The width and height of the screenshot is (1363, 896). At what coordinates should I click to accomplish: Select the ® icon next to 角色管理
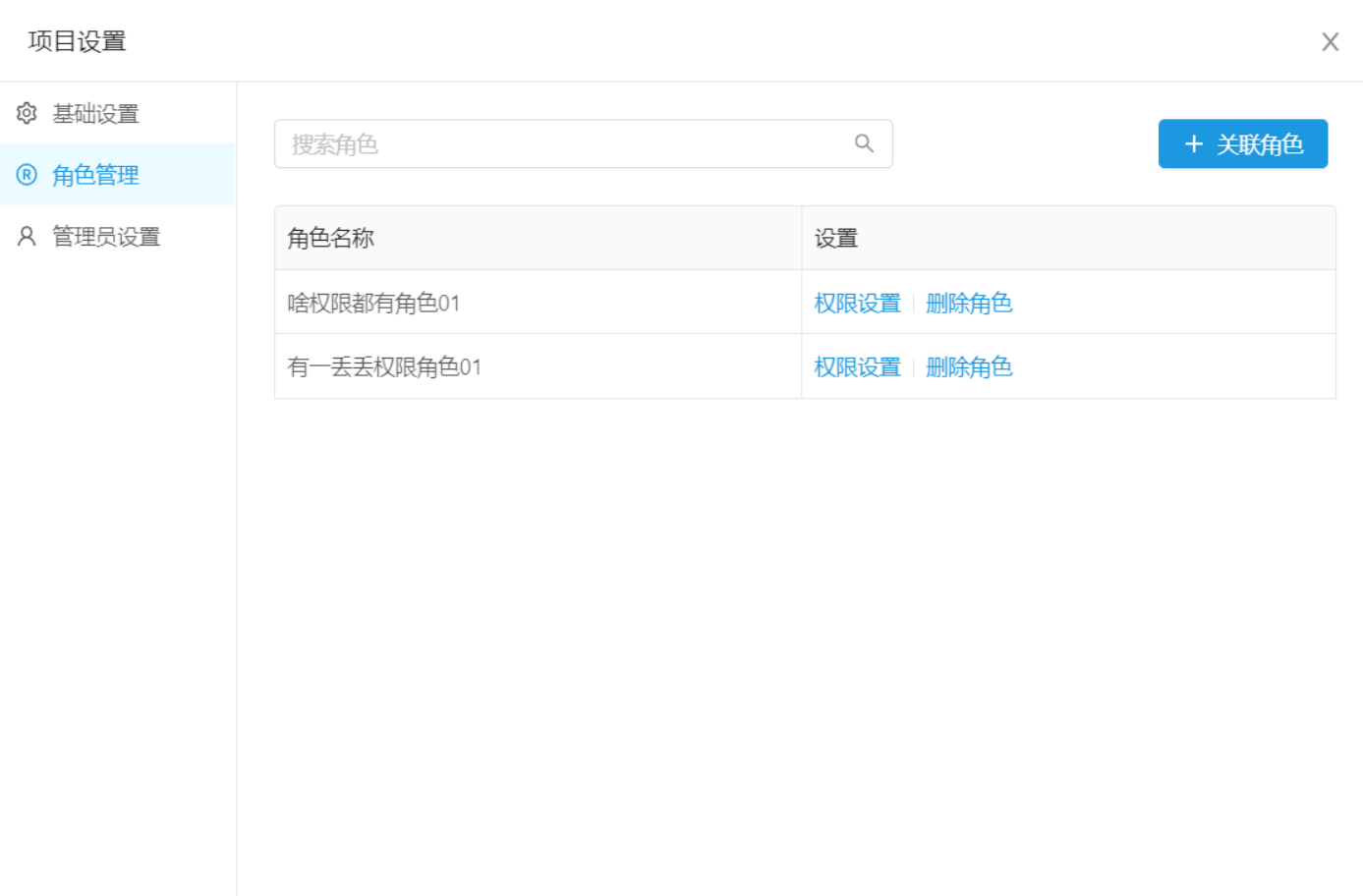click(26, 175)
